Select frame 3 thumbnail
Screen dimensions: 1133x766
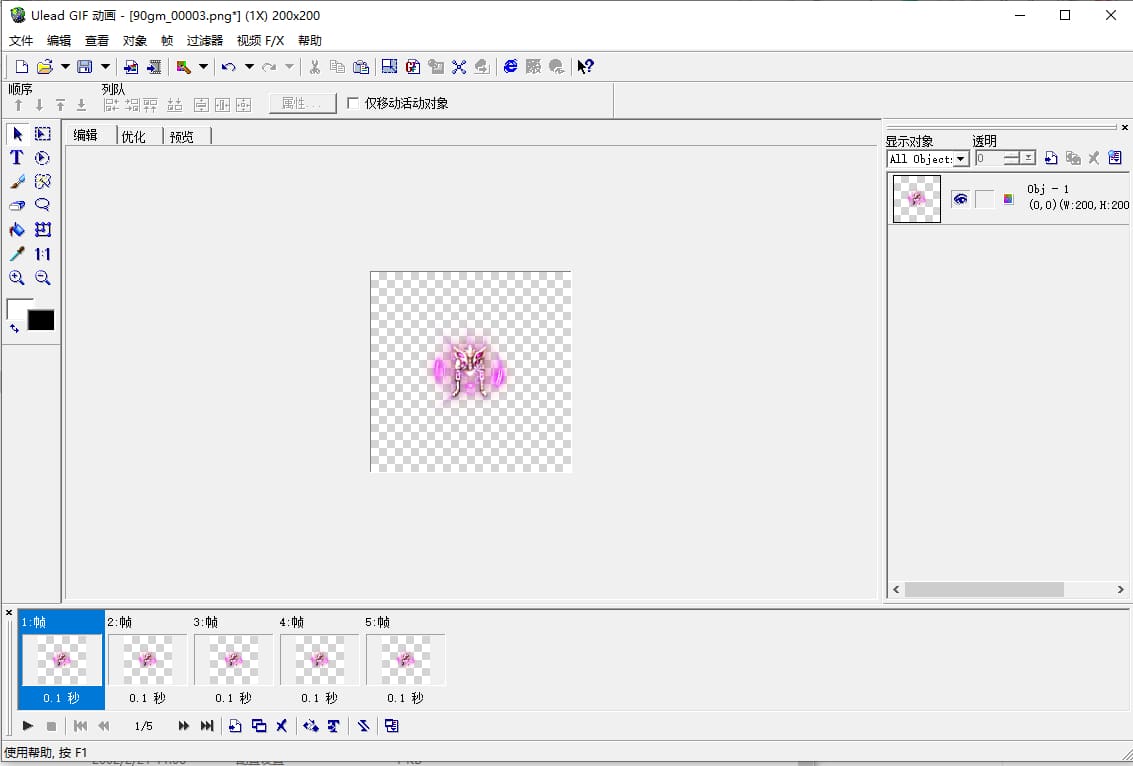[x=233, y=660]
